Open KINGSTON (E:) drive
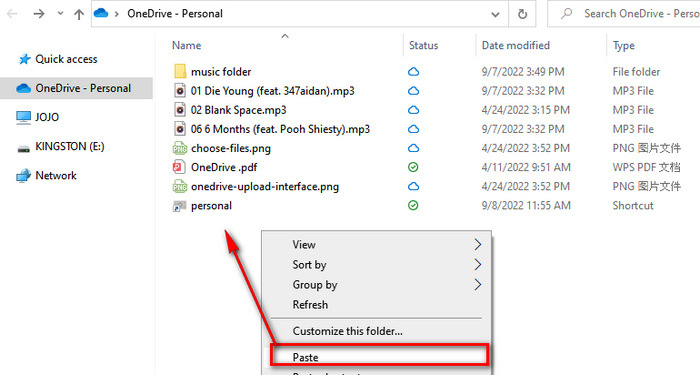The width and height of the screenshot is (700, 375). 70,146
